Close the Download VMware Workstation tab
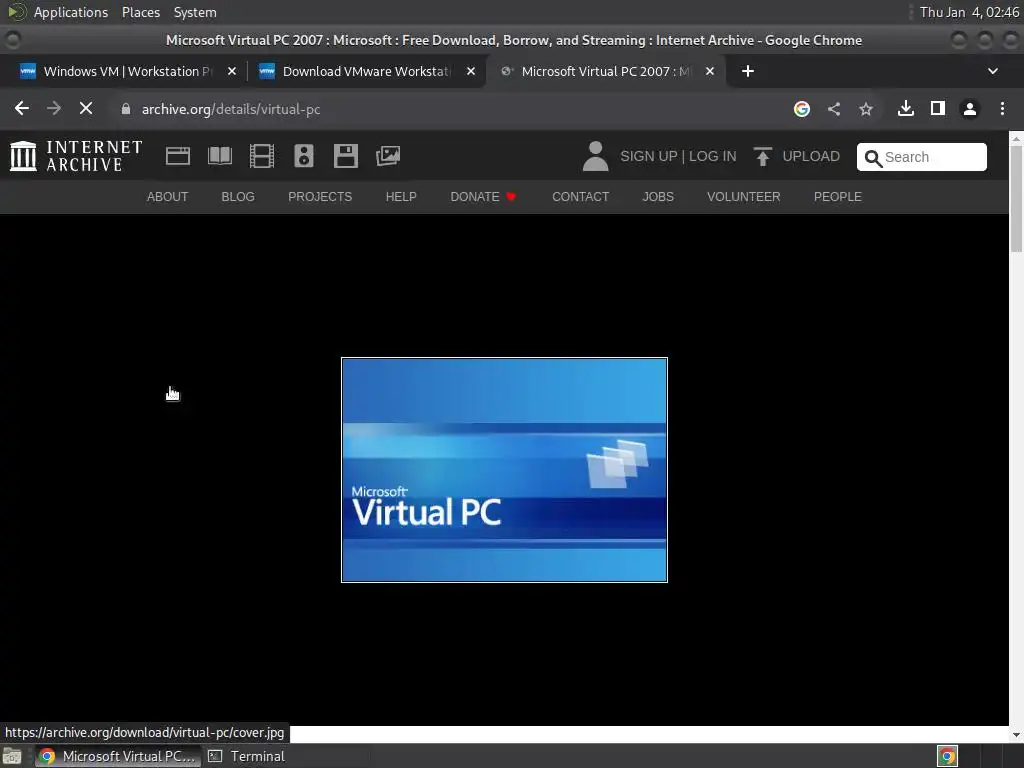 (471, 71)
